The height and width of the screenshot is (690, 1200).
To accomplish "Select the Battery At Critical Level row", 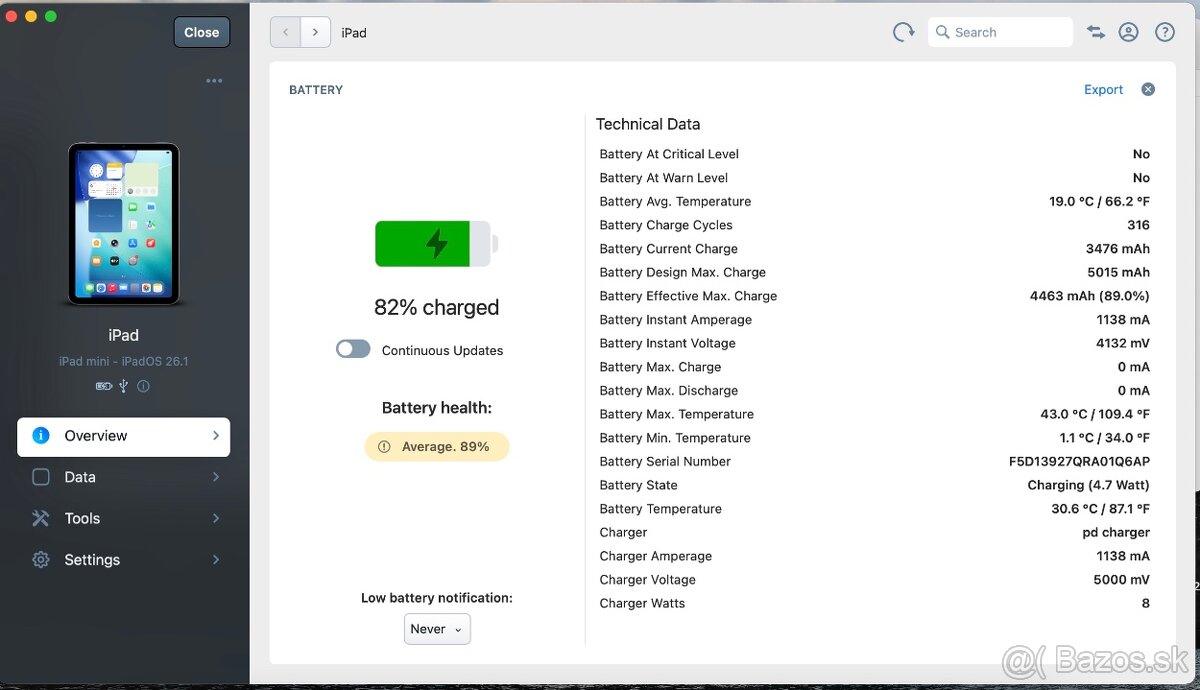I will pyautogui.click(x=874, y=154).
